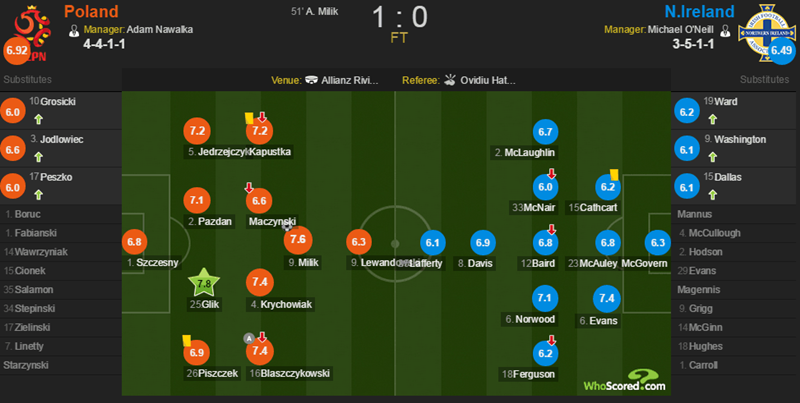Click McGovern's 6.3 rating circle
800x403 pixels.
657,241
